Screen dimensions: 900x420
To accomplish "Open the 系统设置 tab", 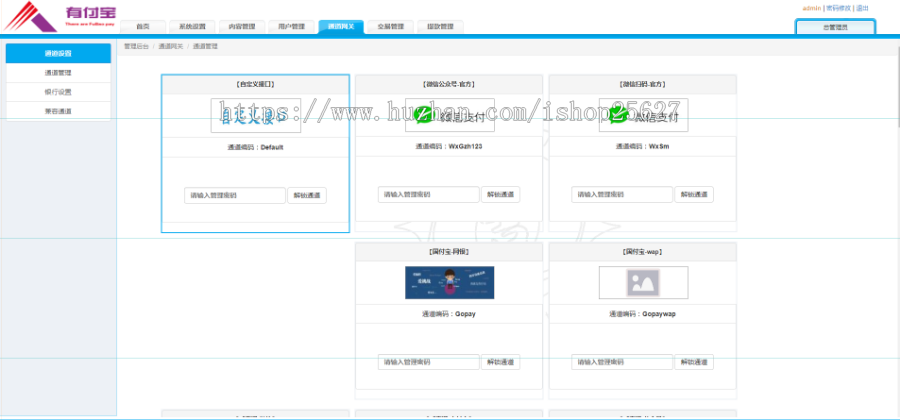I will 192,27.
